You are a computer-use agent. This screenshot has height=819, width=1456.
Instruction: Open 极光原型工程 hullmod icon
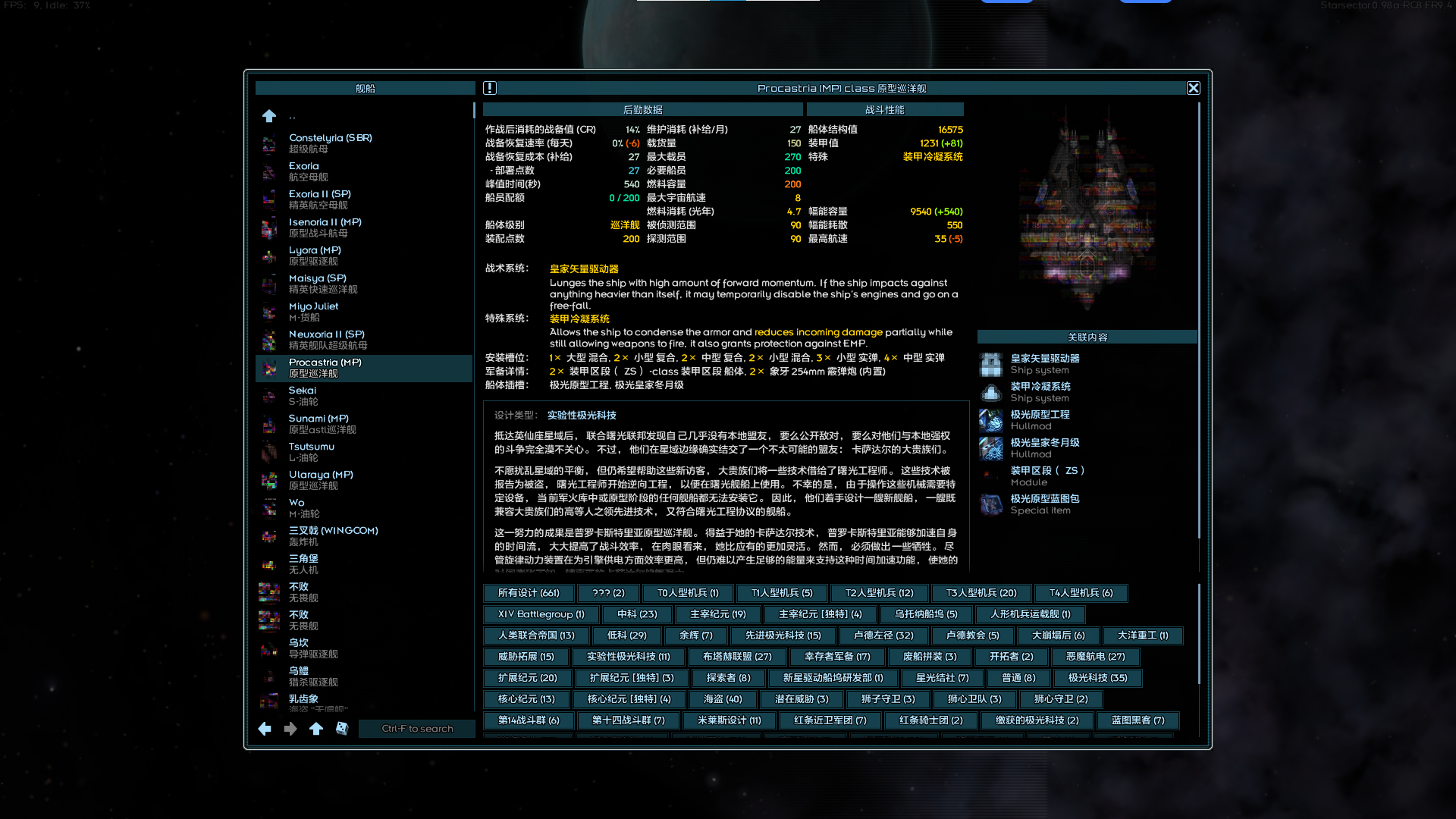[991, 421]
